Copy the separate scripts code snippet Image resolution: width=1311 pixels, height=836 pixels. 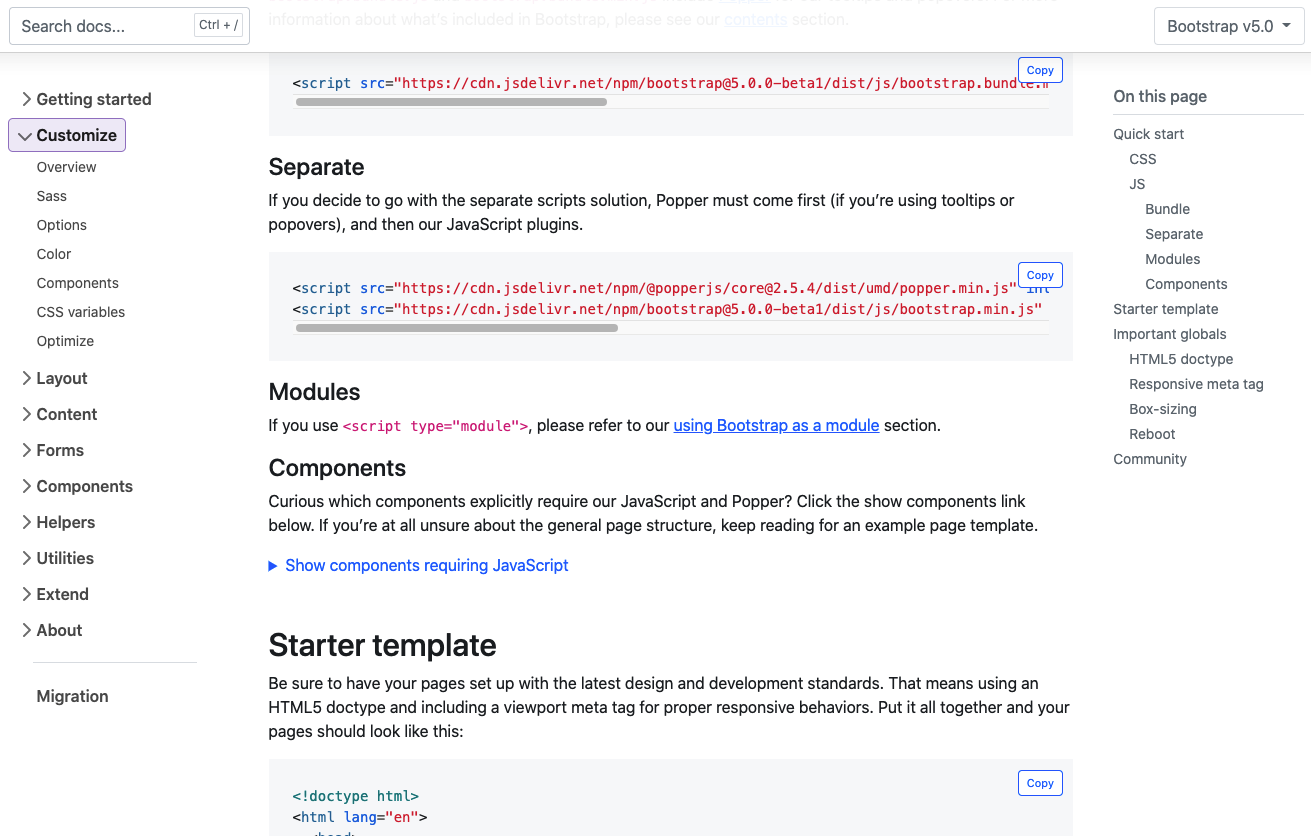coord(1040,275)
